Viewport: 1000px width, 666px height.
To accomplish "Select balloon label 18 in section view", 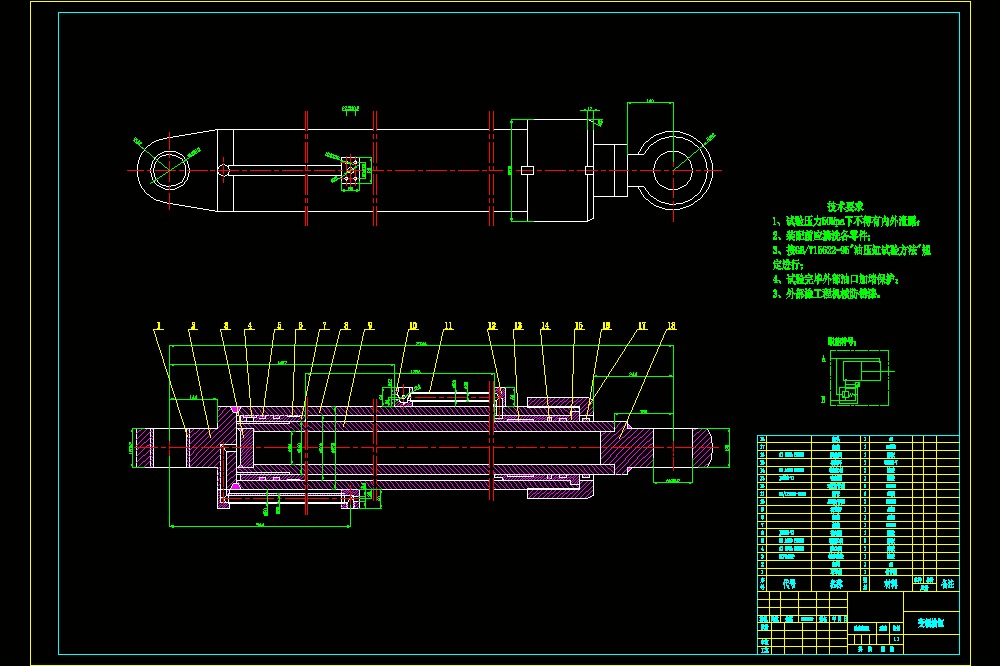I will [x=671, y=326].
